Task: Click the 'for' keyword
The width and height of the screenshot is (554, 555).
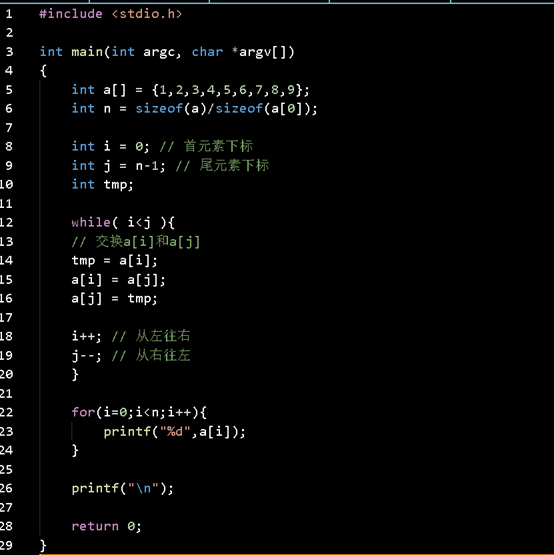Action: click(x=83, y=412)
